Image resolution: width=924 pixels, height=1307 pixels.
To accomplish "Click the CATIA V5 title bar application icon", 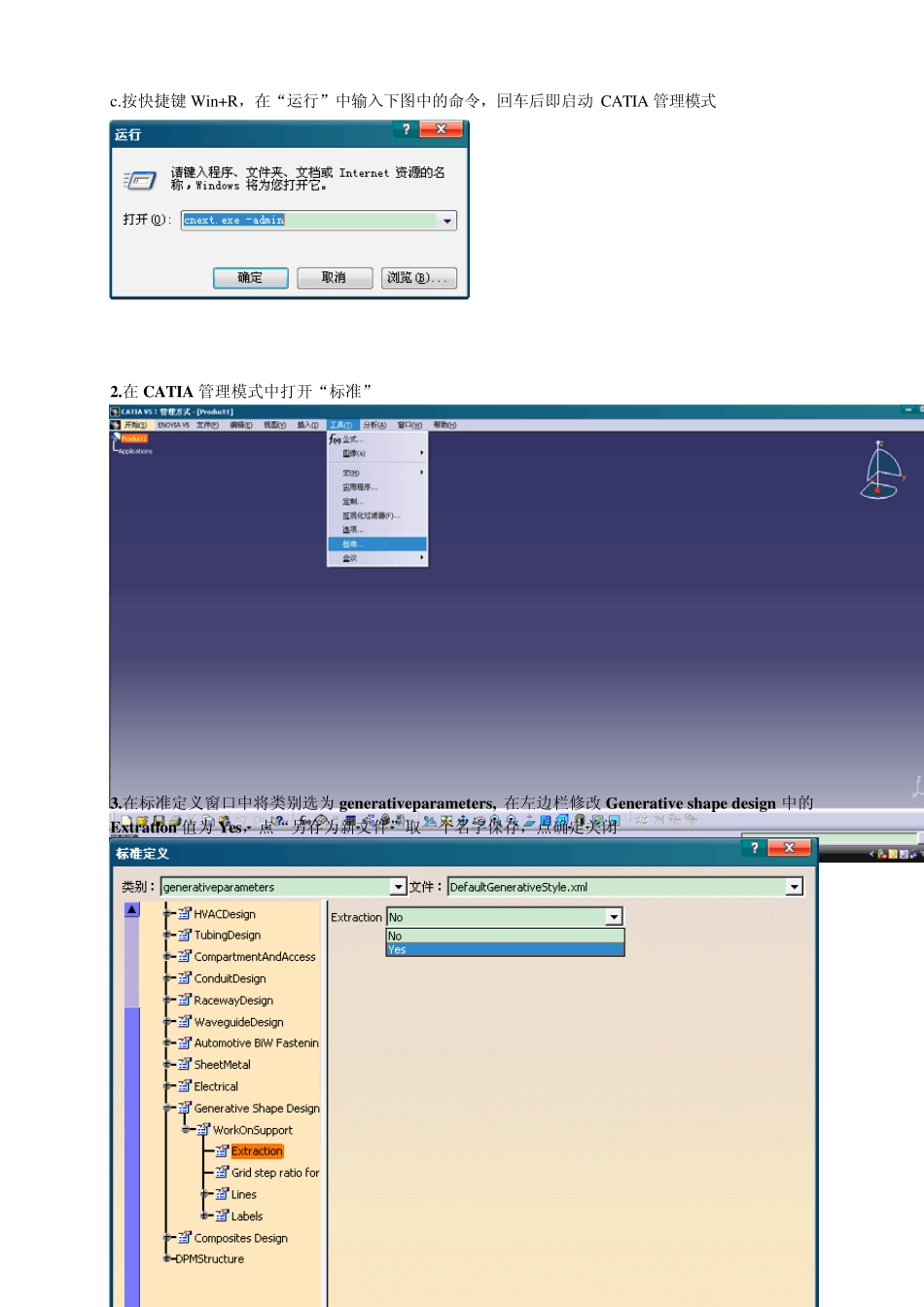I will click(x=115, y=411).
